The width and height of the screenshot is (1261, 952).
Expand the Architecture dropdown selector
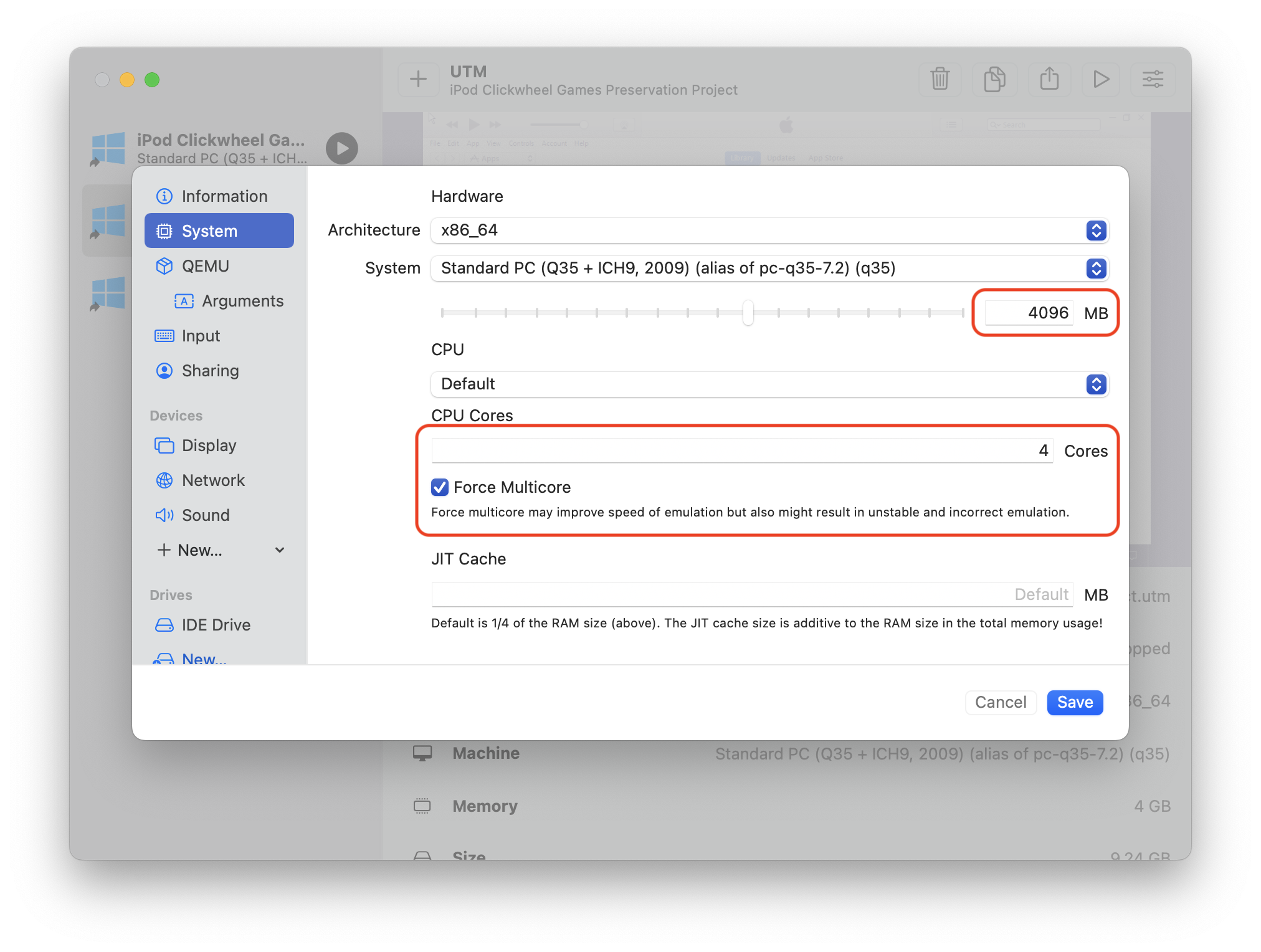pyautogui.click(x=1096, y=231)
